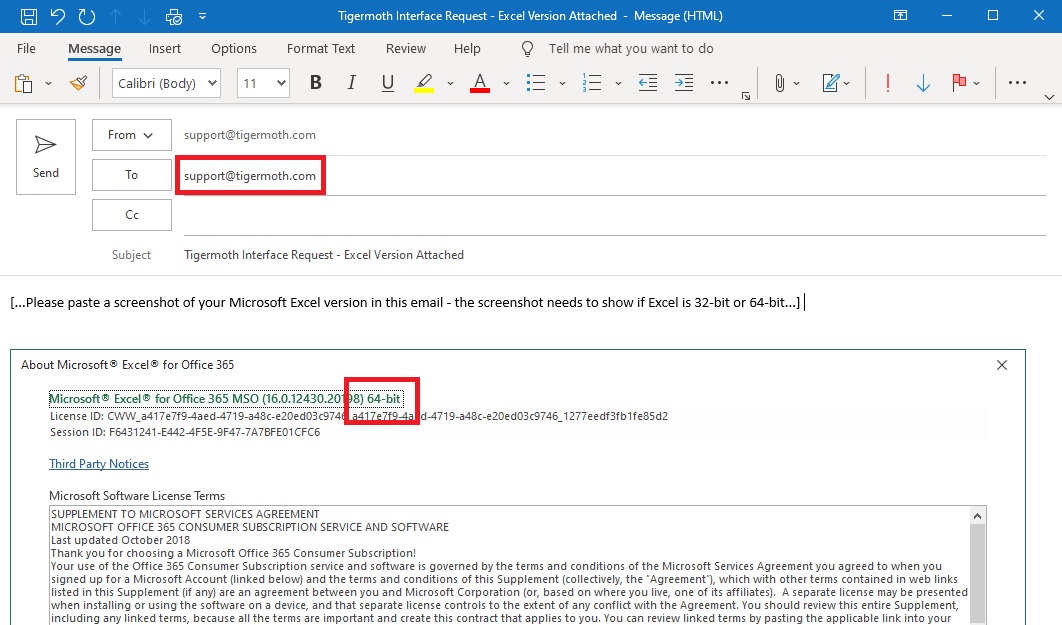Customize Quick Access Toolbar dropdown
This screenshot has width=1062, height=625.
203,16
